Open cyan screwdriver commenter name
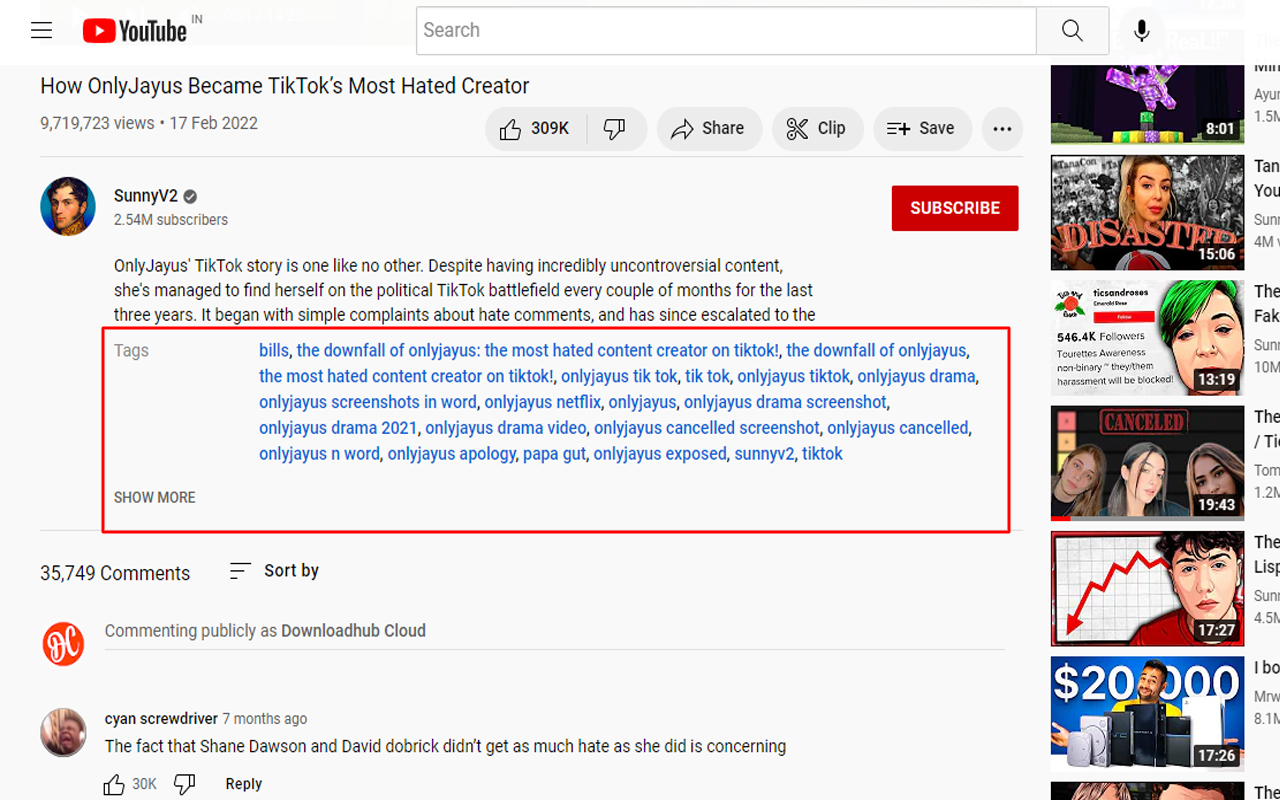 tap(161, 719)
